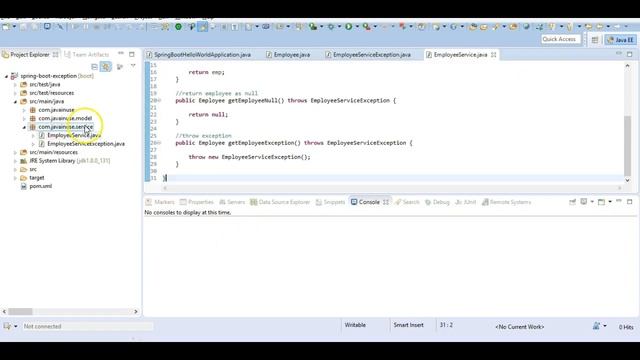Open the Display Selected Console dropdown arrow
The height and width of the screenshot is (360, 640).
(x=592, y=202)
